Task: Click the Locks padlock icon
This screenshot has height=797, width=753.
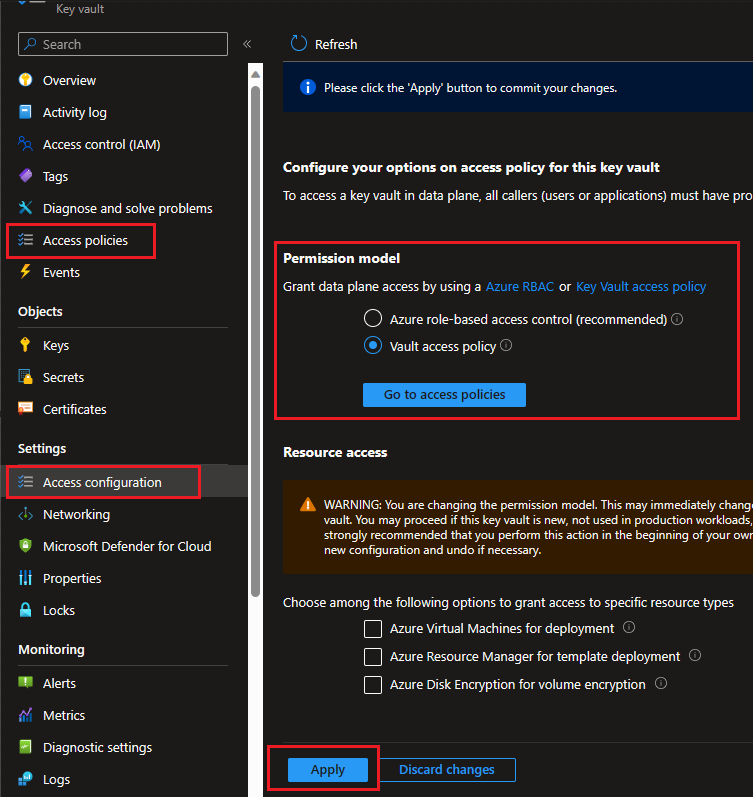Action: 25,610
